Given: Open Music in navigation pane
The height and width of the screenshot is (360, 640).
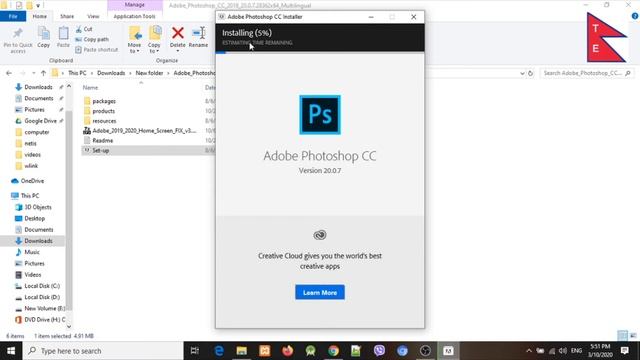Looking at the screenshot, I should [x=32, y=252].
